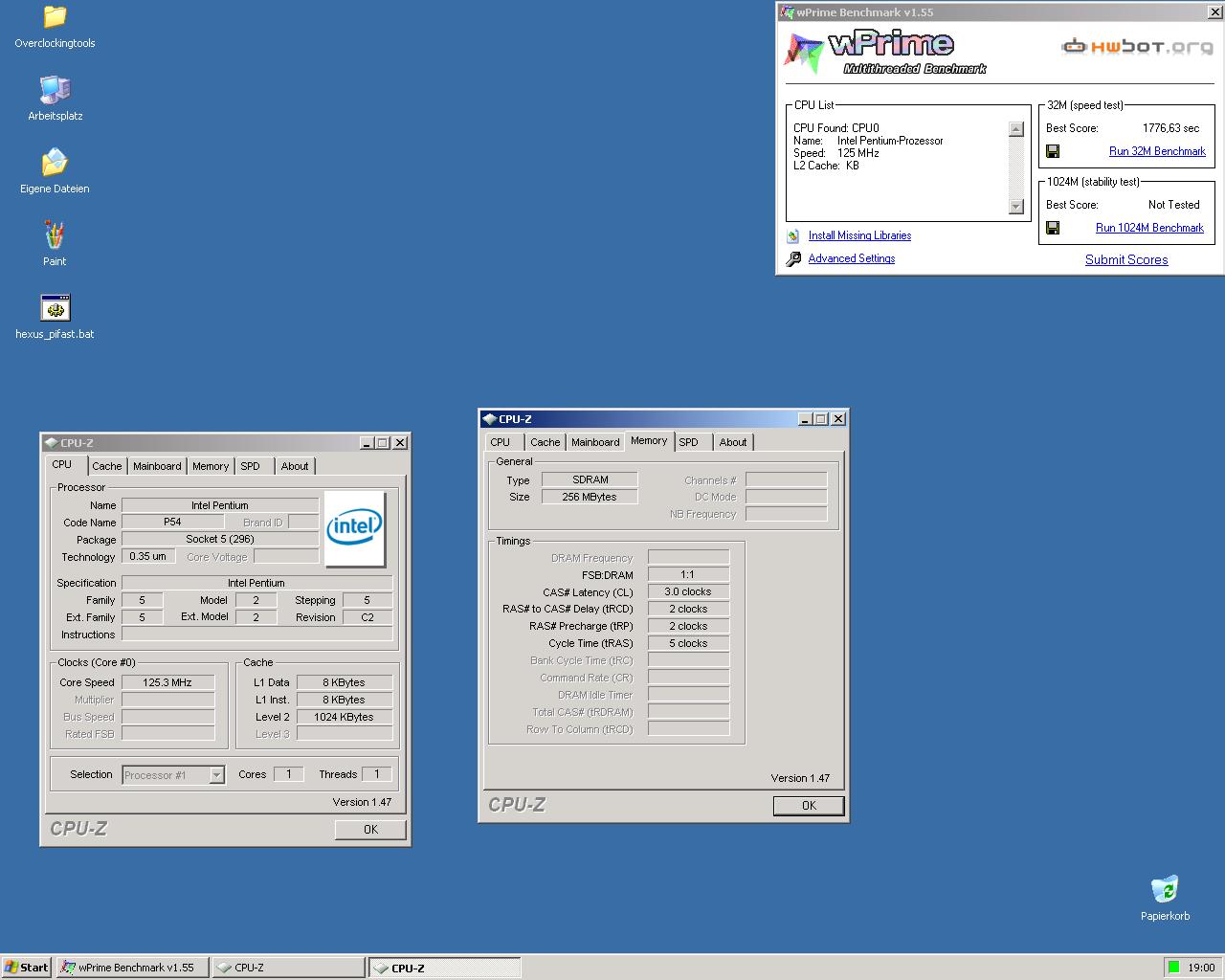Open Install Missing Libraries link
Viewport: 1225px width, 980px height.
pos(859,235)
